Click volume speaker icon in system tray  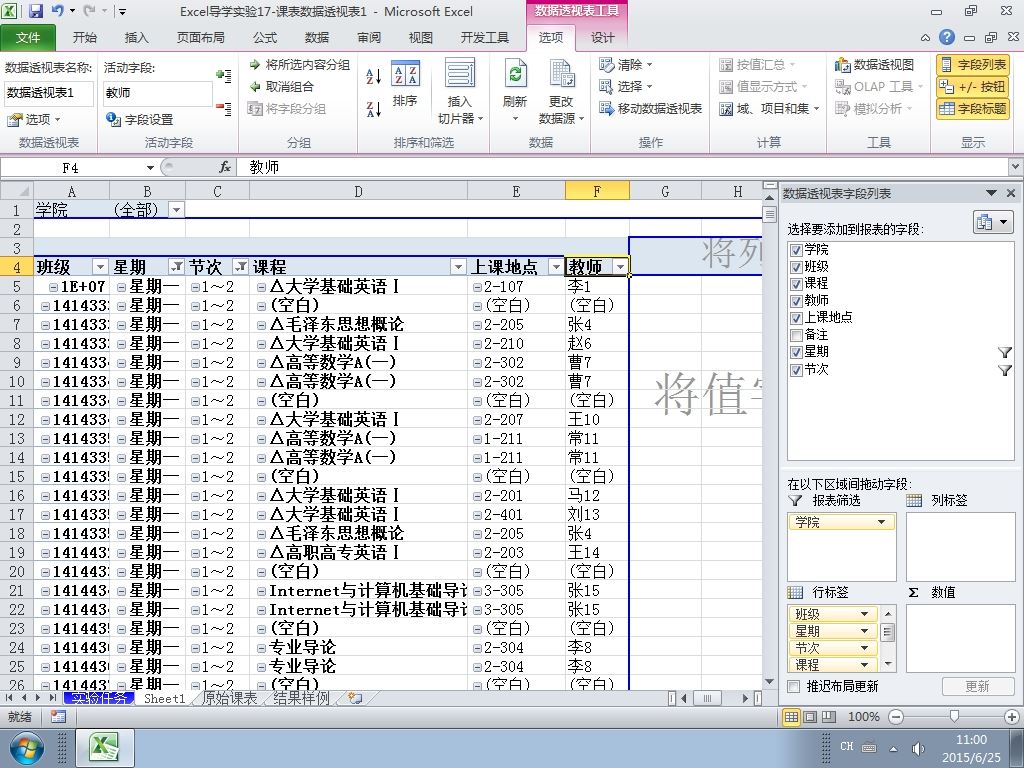click(x=918, y=748)
